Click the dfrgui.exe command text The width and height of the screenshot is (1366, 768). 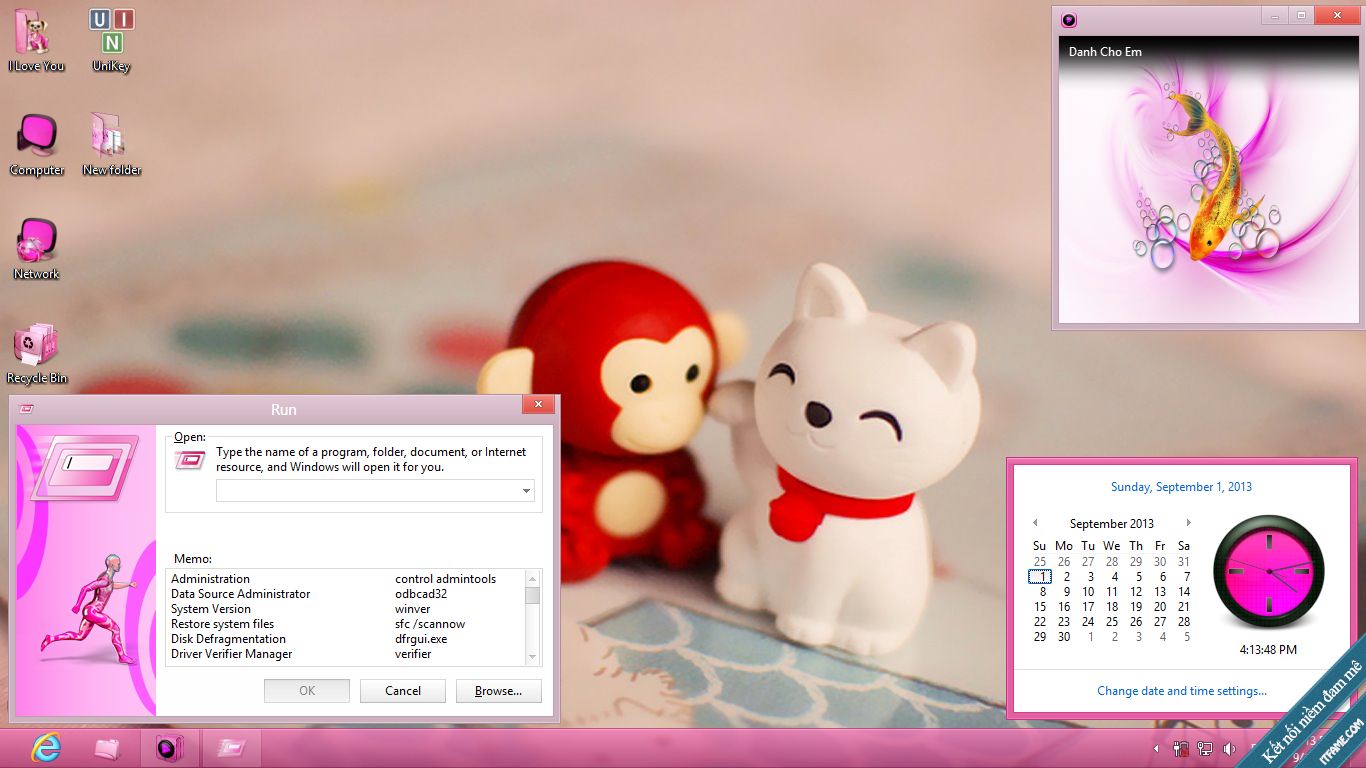pos(421,639)
